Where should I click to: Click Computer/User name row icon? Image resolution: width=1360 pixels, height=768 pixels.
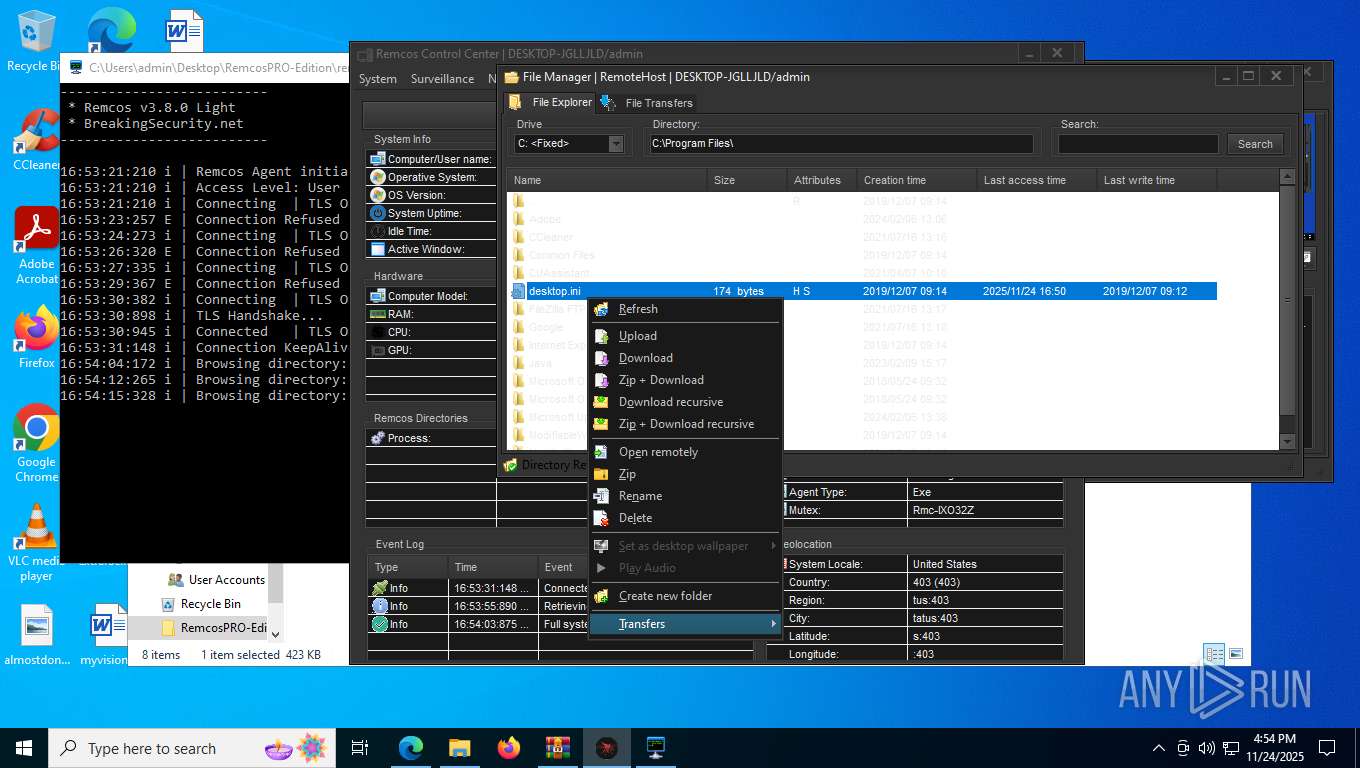378,159
